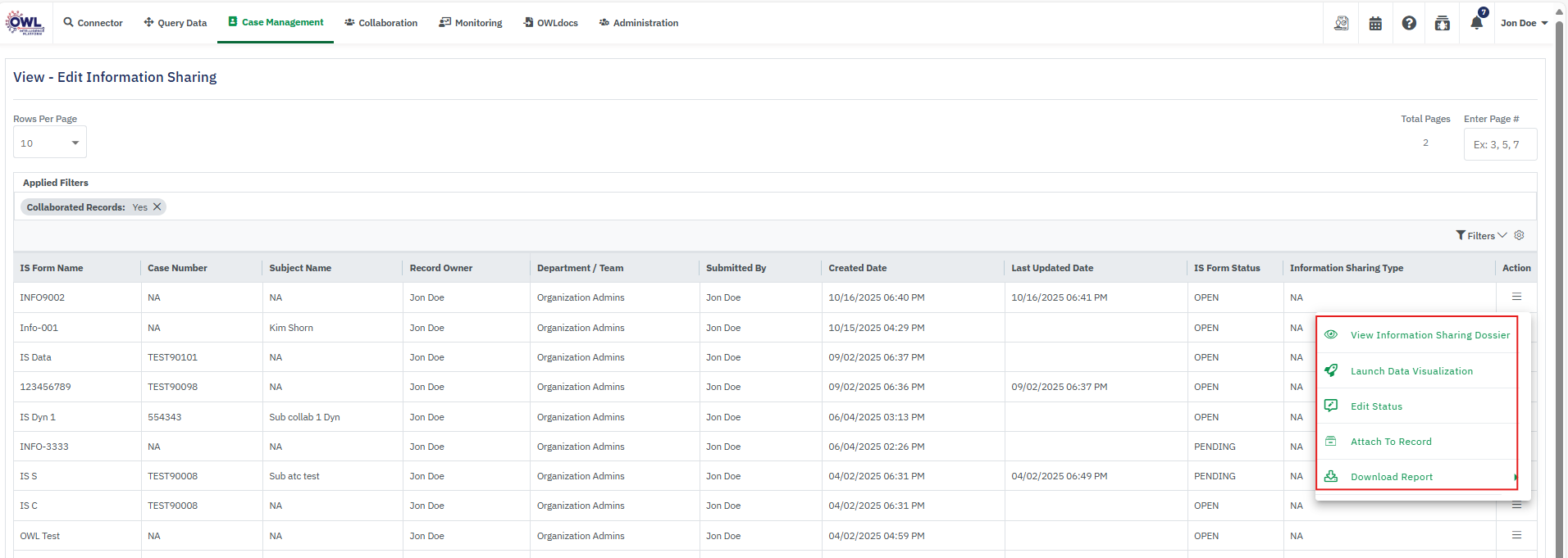Click Attach To Record menu item
1568x558 pixels.
pos(1391,442)
